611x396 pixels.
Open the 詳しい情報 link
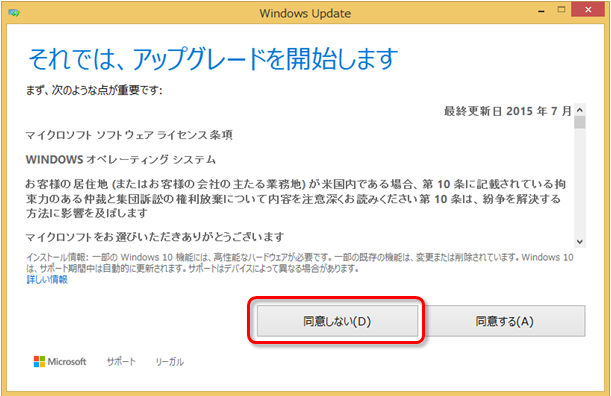[x=47, y=279]
